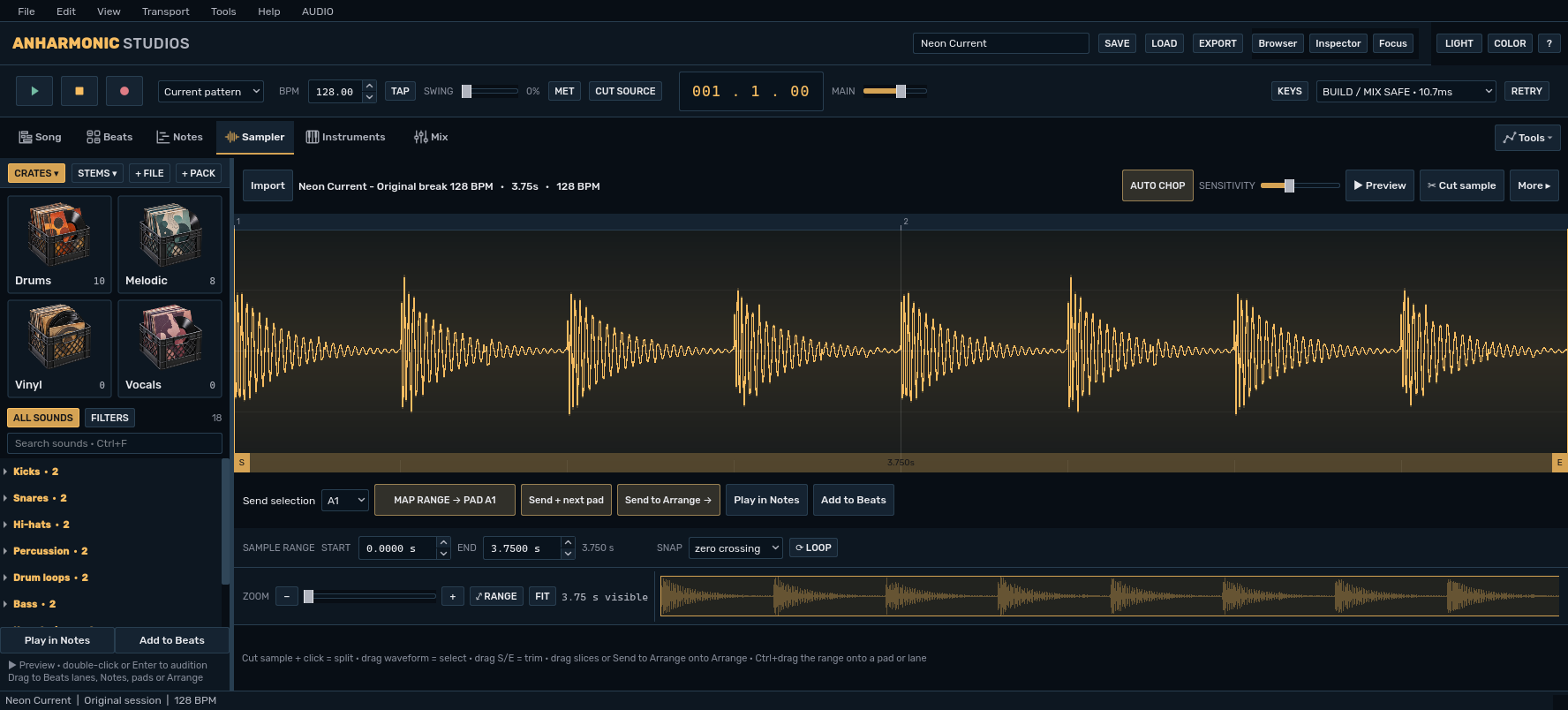This screenshot has width=1568, height=710.
Task: Adjust the ZOOM slider
Action: (369, 597)
